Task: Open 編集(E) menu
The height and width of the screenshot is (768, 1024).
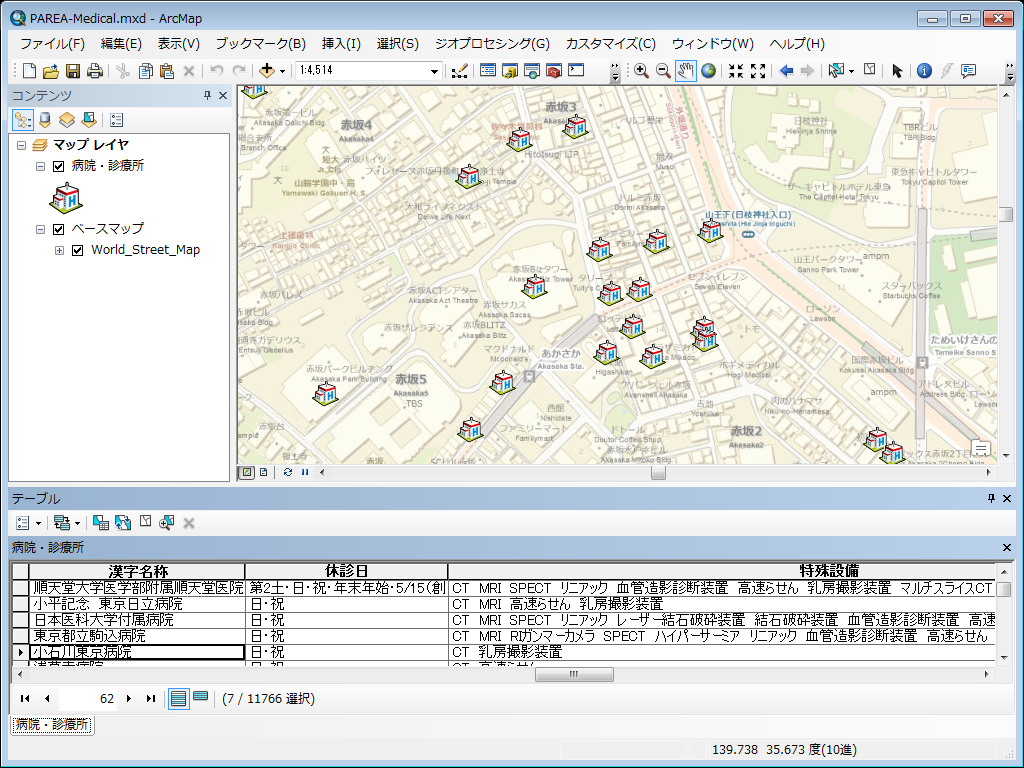Action: click(121, 44)
